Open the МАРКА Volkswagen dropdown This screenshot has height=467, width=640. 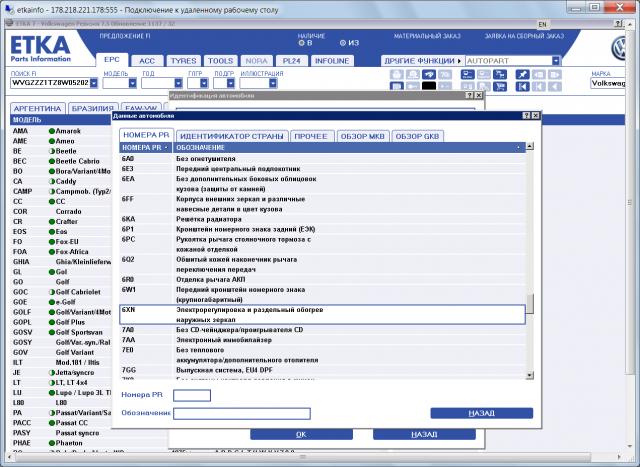click(608, 83)
